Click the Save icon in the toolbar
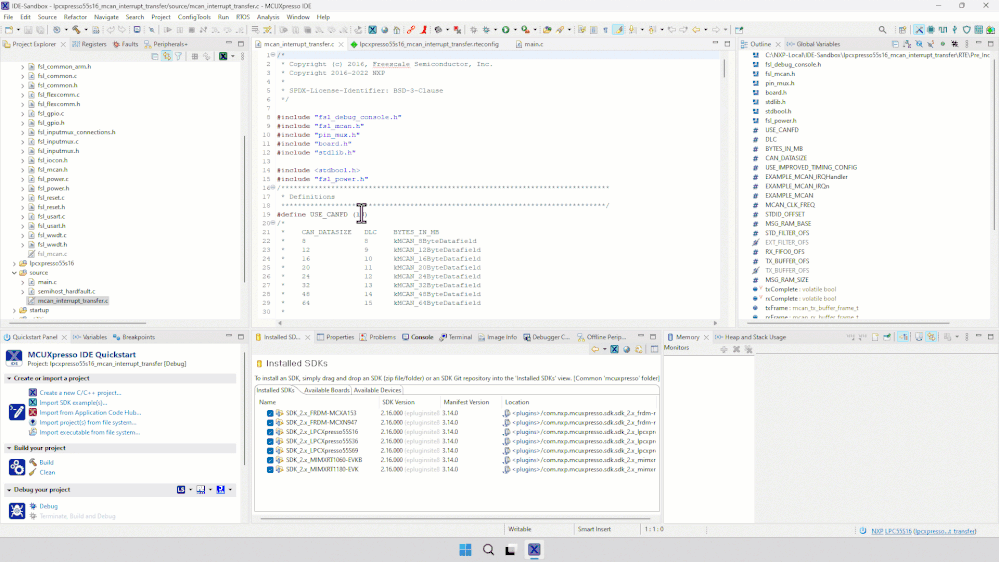Screen dimensions: 999x562 (x=28, y=30)
